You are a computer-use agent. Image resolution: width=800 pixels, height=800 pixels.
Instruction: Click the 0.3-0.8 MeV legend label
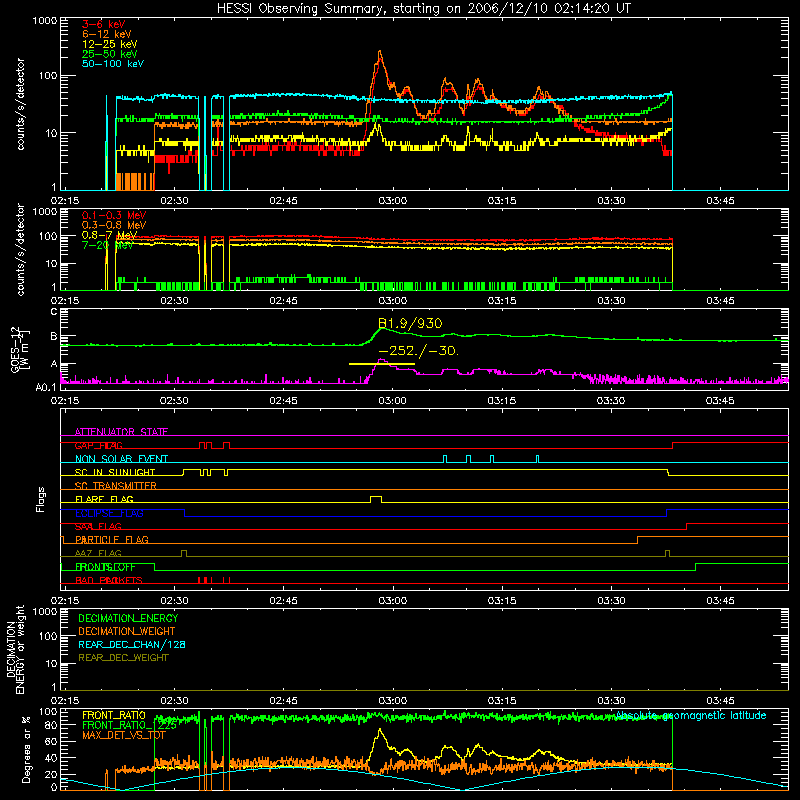pos(114,225)
